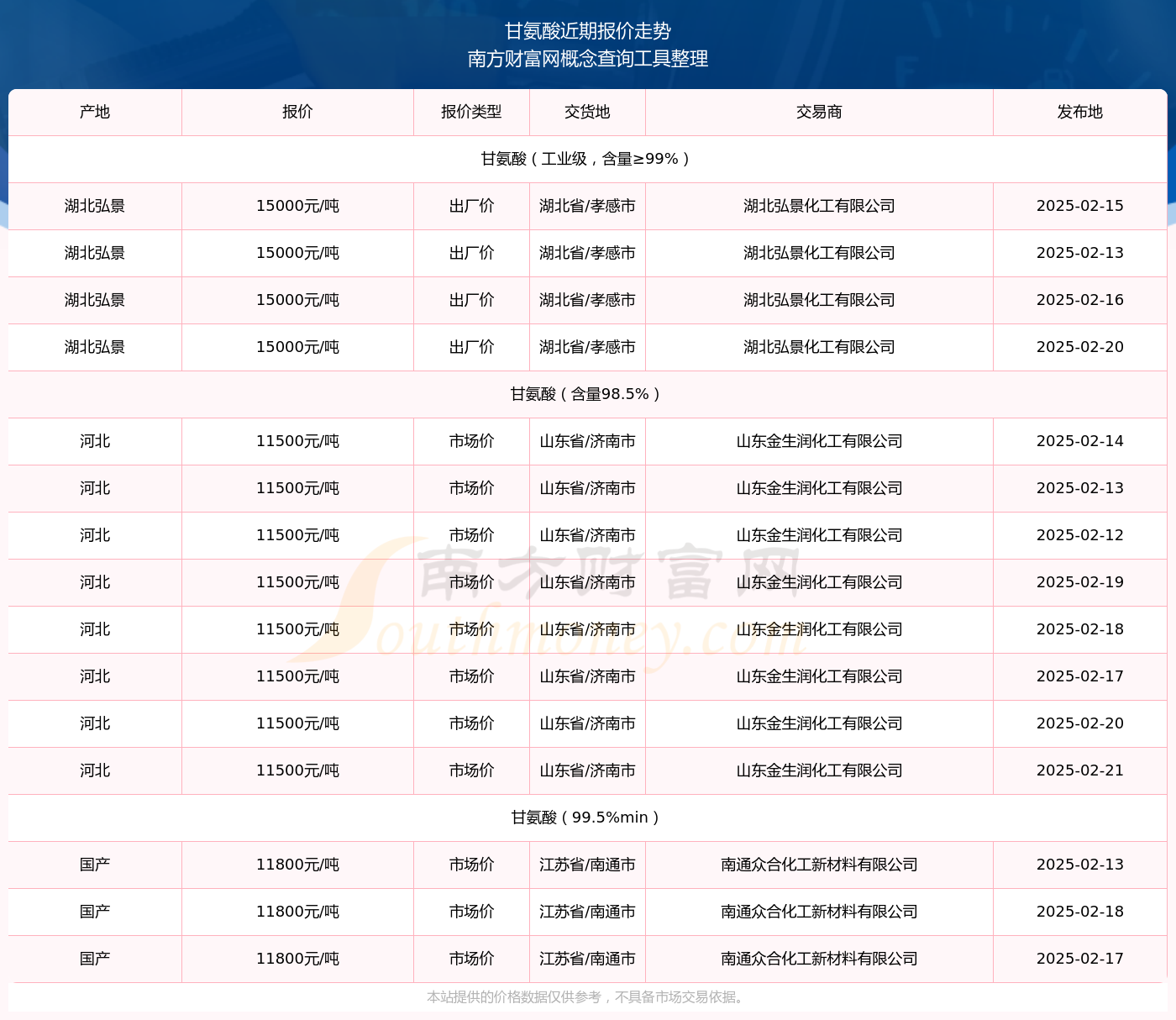Viewport: 1176px width, 1020px height.
Task: Click 市场价 in the 2025-02-21 row
Action: [471, 770]
